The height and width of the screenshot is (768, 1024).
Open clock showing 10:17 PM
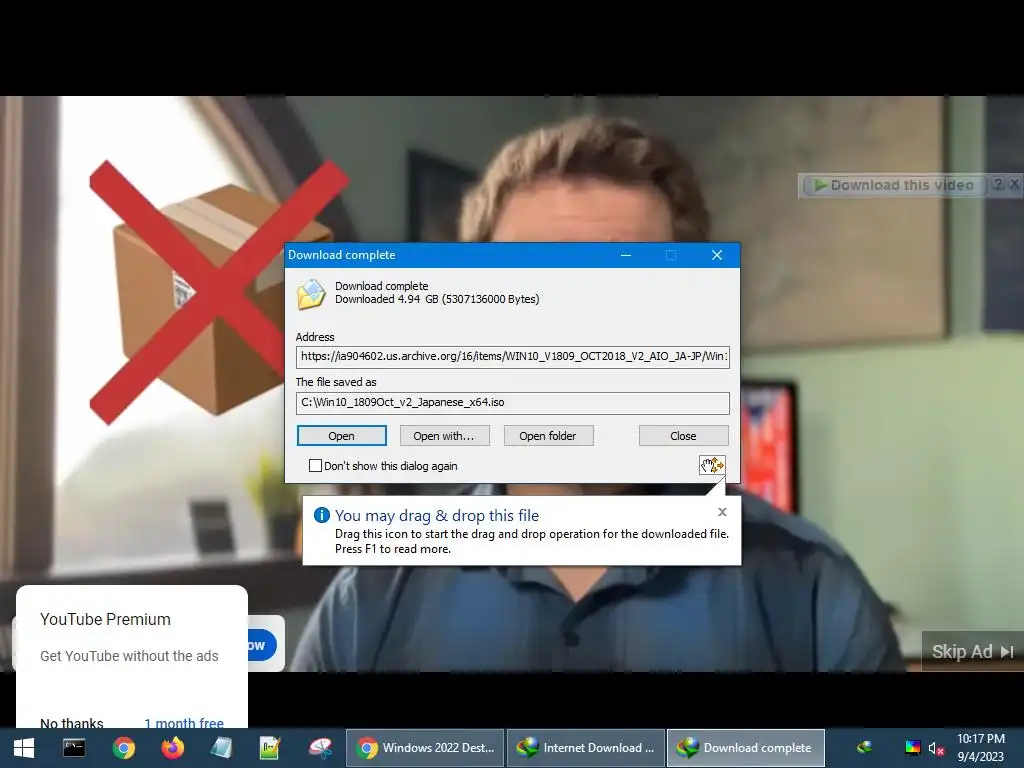(981, 748)
